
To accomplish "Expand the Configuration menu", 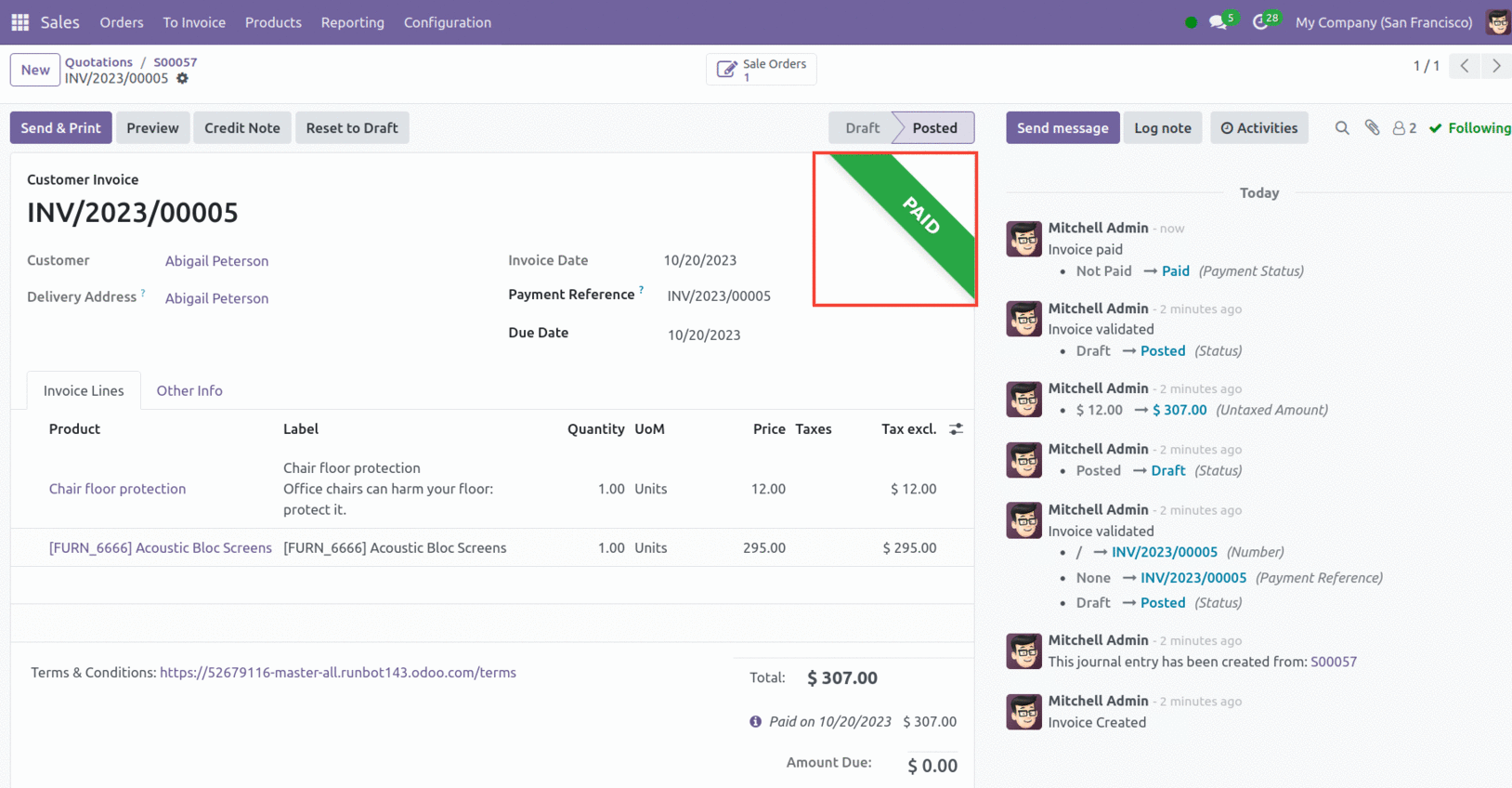I will click(x=447, y=22).
